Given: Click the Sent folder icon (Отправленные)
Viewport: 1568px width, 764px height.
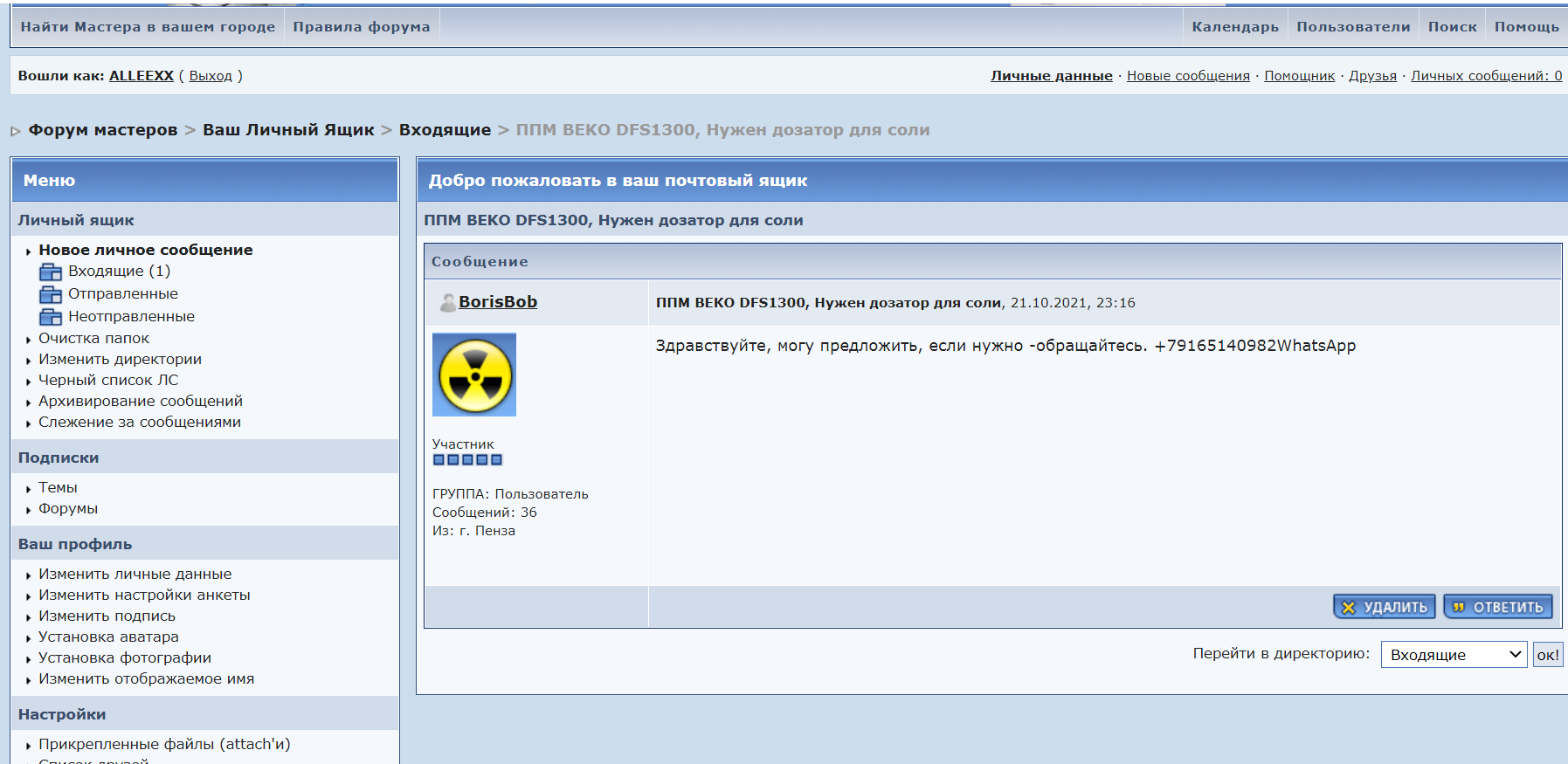Looking at the screenshot, I should point(51,294).
